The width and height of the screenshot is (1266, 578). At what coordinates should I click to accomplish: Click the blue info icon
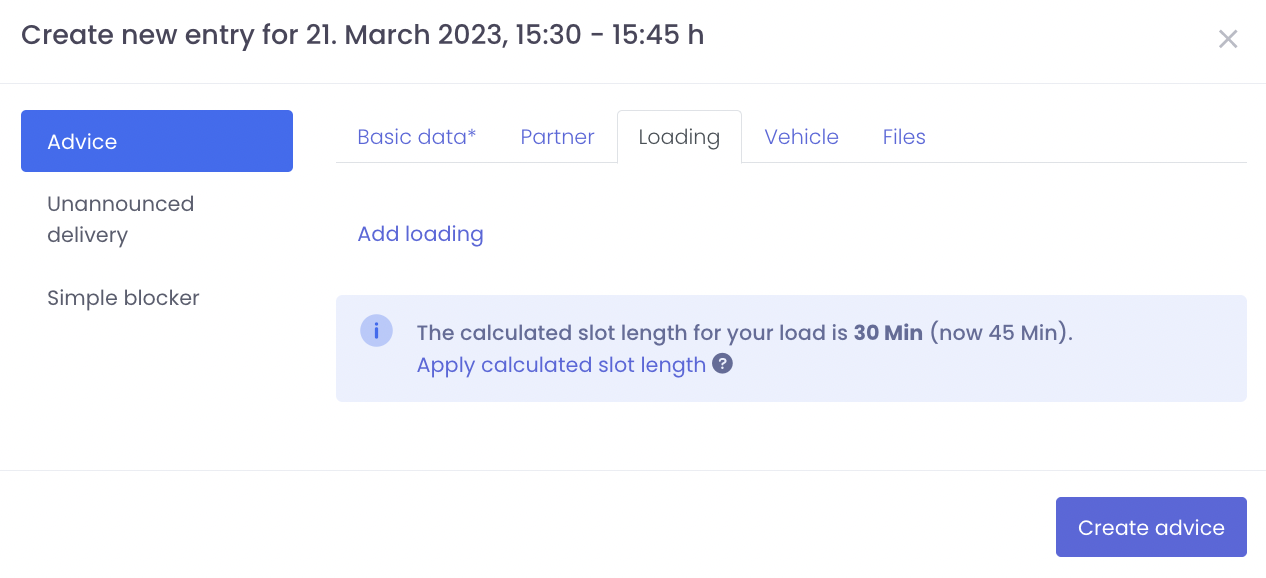pyautogui.click(x=376, y=331)
